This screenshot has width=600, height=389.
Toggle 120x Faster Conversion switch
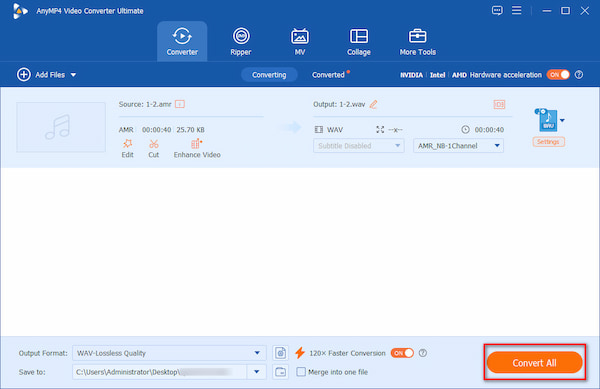point(402,353)
